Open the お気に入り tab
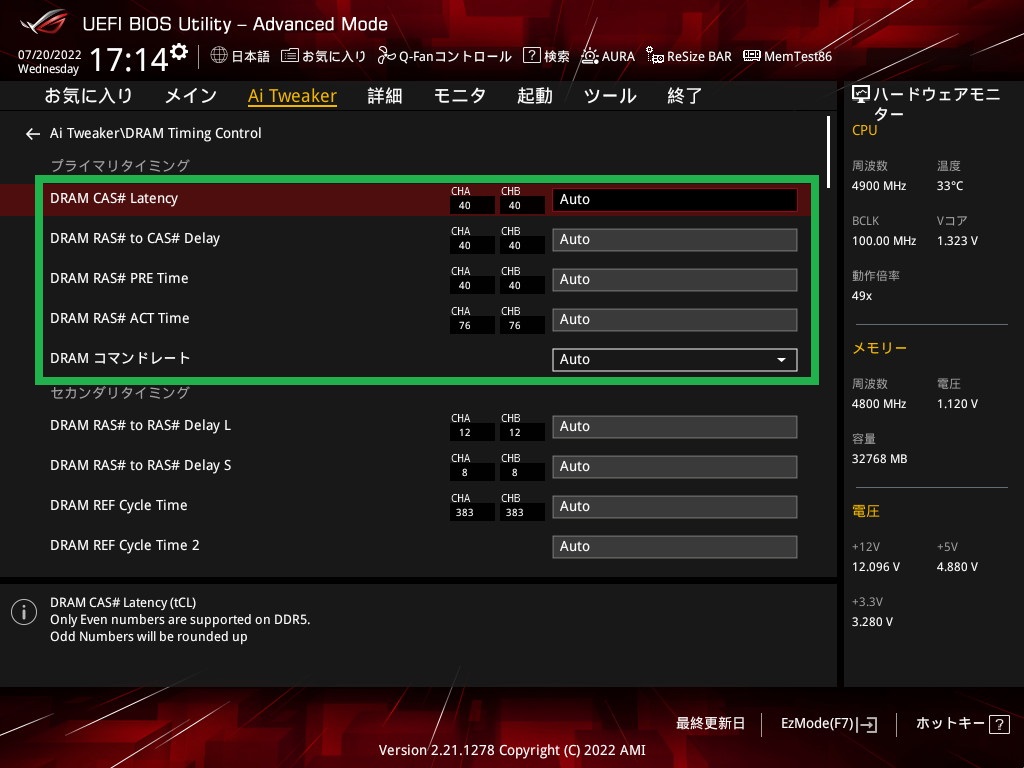 [88, 96]
